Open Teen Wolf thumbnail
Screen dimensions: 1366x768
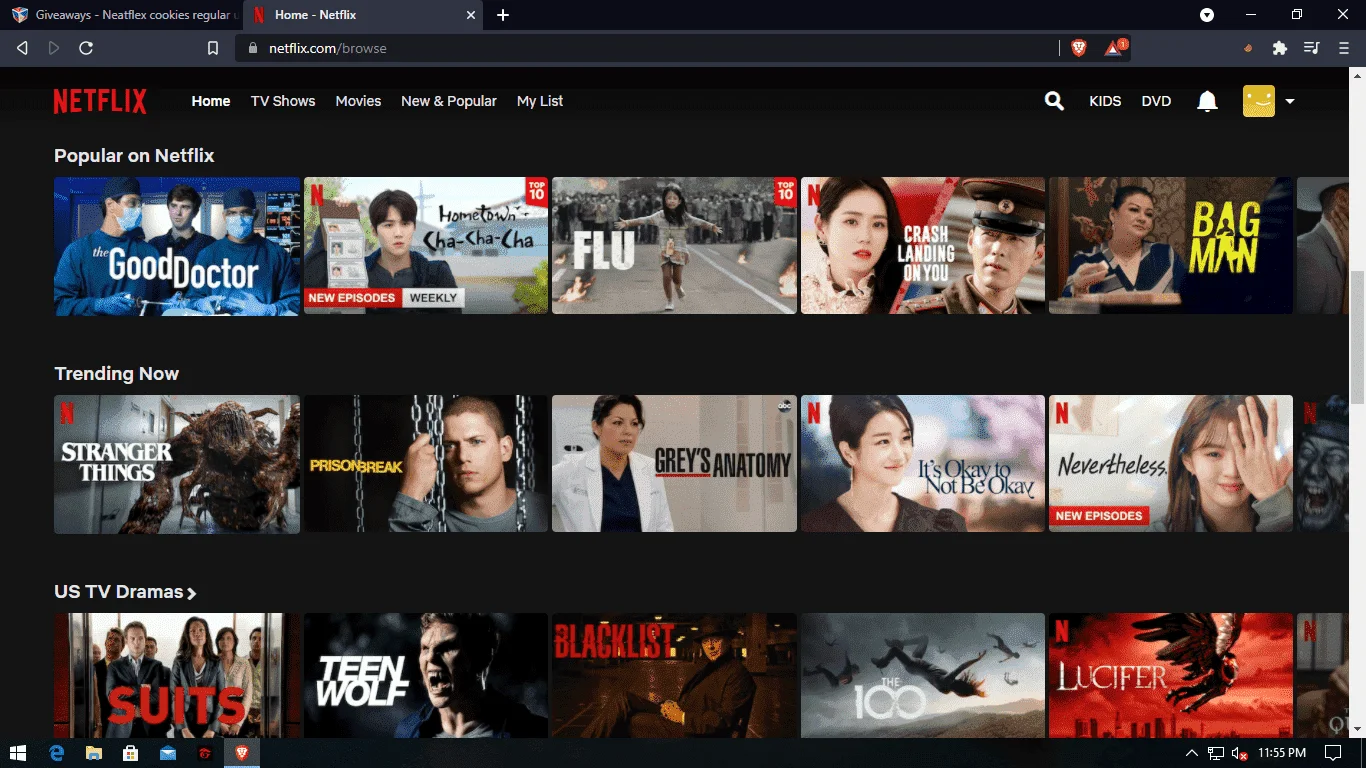(x=426, y=676)
